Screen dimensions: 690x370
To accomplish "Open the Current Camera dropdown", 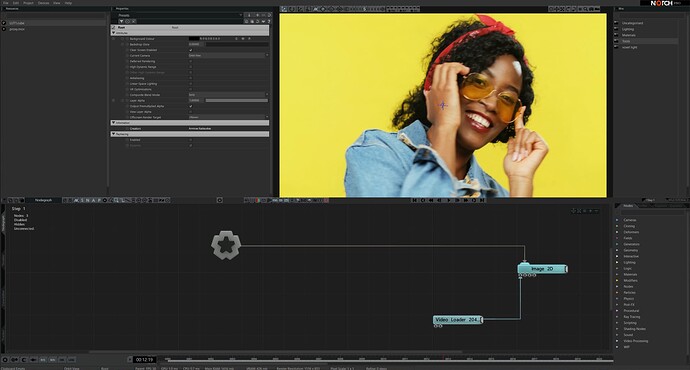I will click(228, 55).
